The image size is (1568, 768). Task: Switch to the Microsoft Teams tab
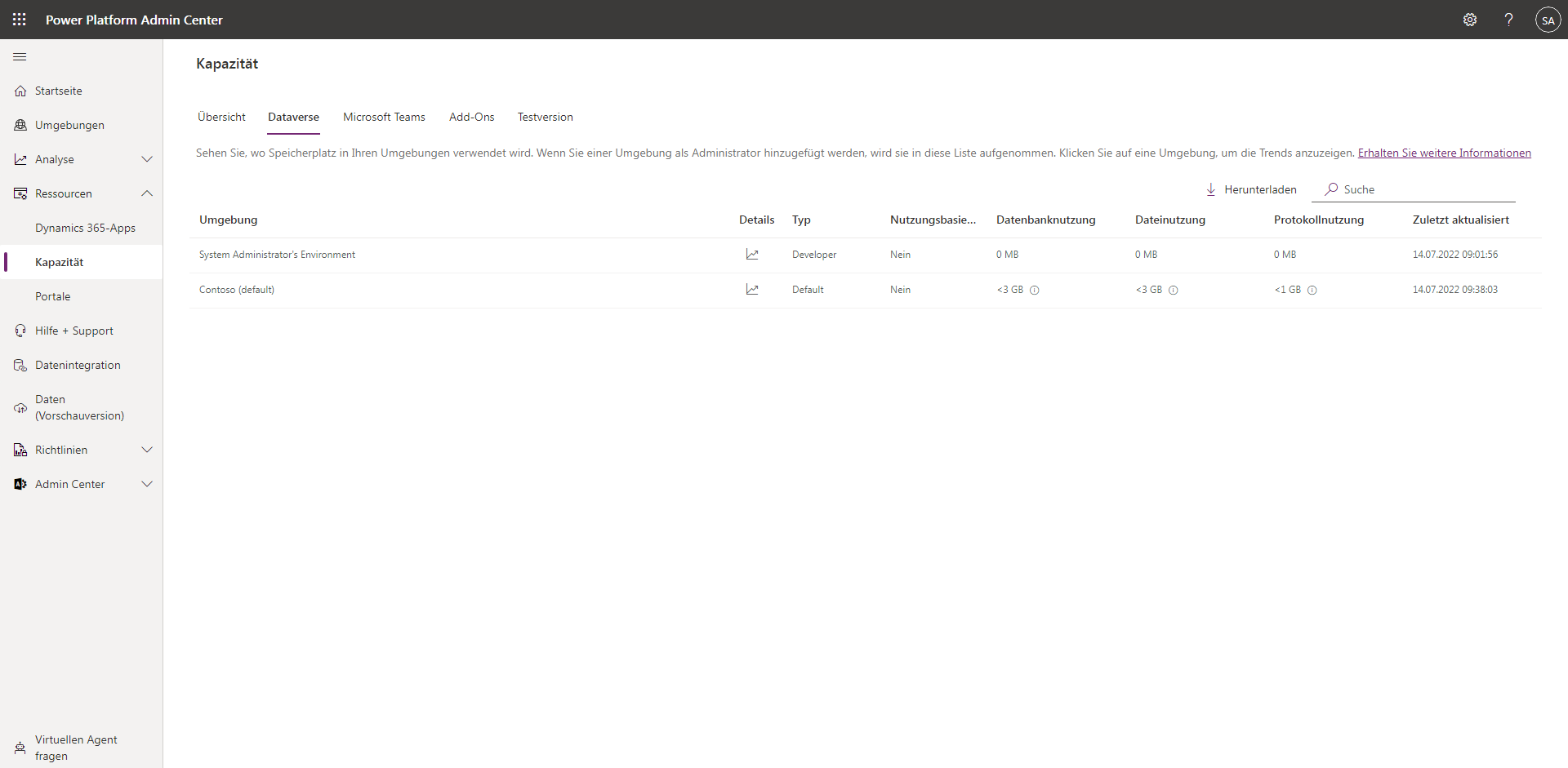pos(384,117)
